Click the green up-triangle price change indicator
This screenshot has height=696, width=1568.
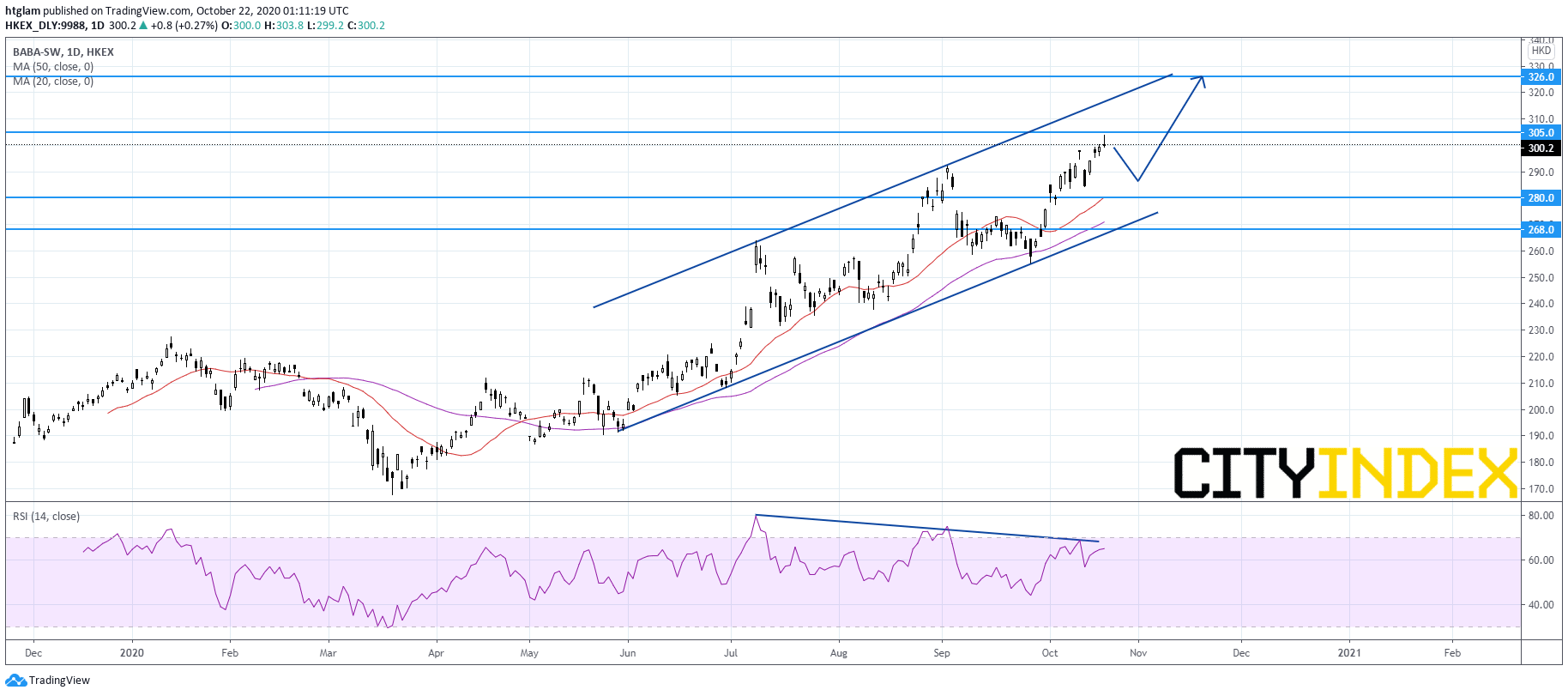(143, 26)
